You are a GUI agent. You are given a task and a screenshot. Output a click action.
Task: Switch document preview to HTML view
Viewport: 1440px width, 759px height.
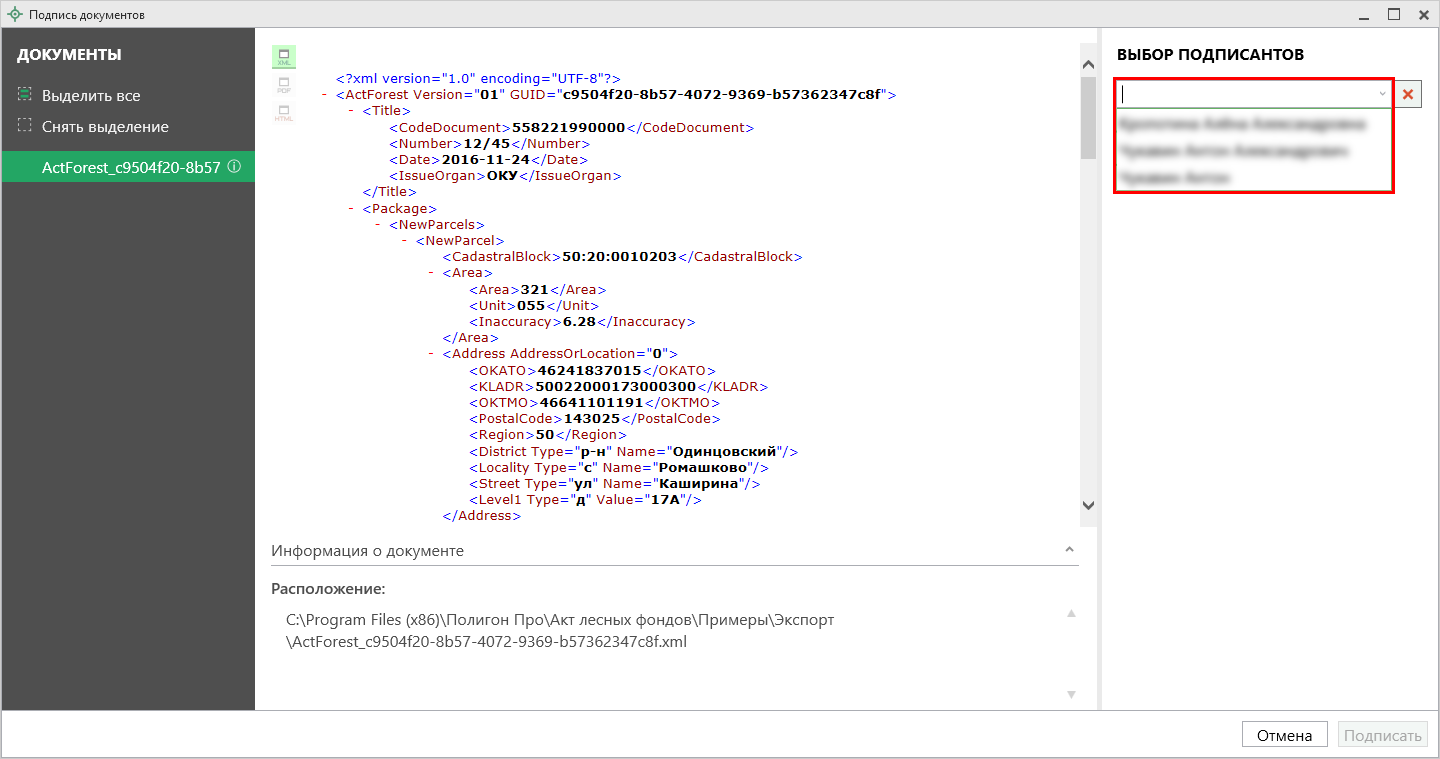[x=284, y=113]
